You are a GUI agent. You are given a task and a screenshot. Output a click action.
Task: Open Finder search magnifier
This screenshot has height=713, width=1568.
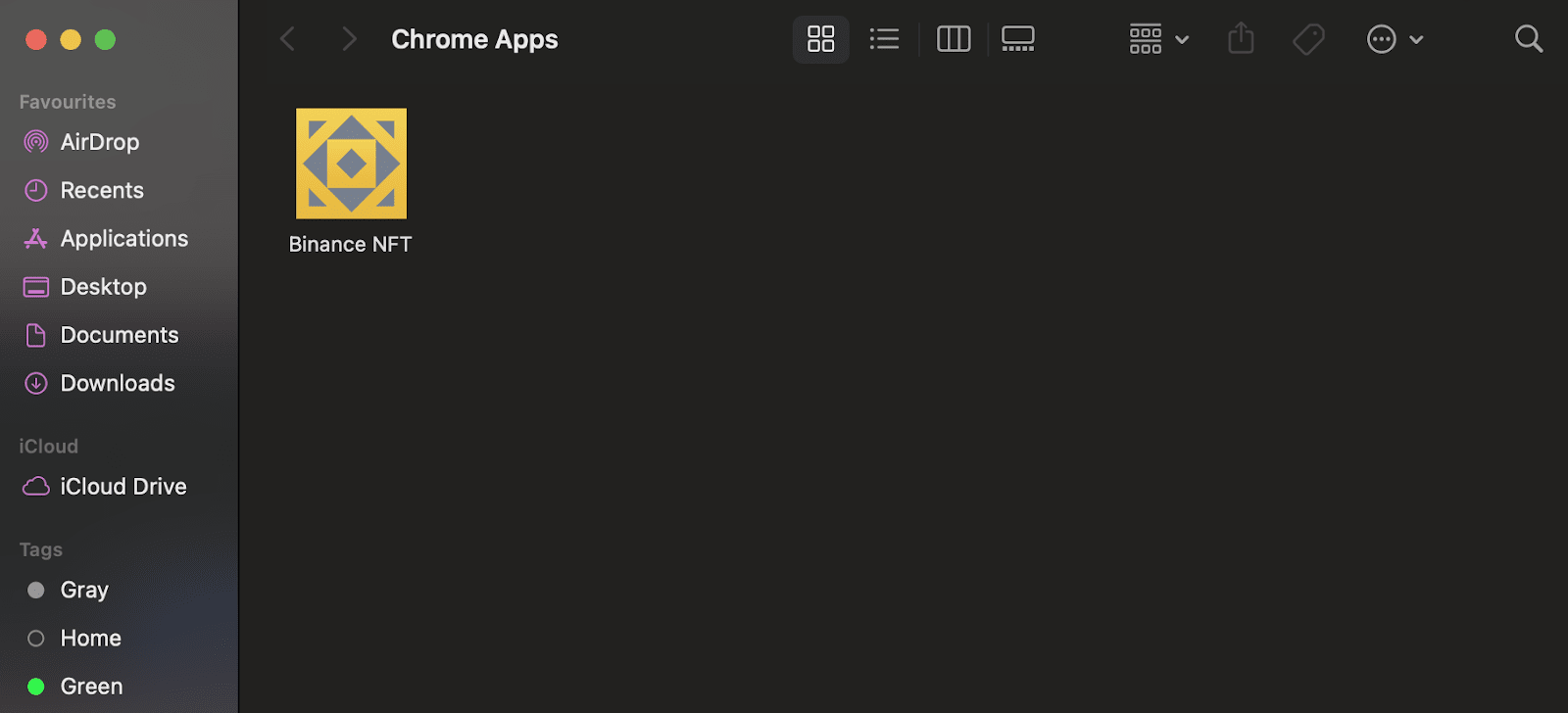pos(1529,39)
